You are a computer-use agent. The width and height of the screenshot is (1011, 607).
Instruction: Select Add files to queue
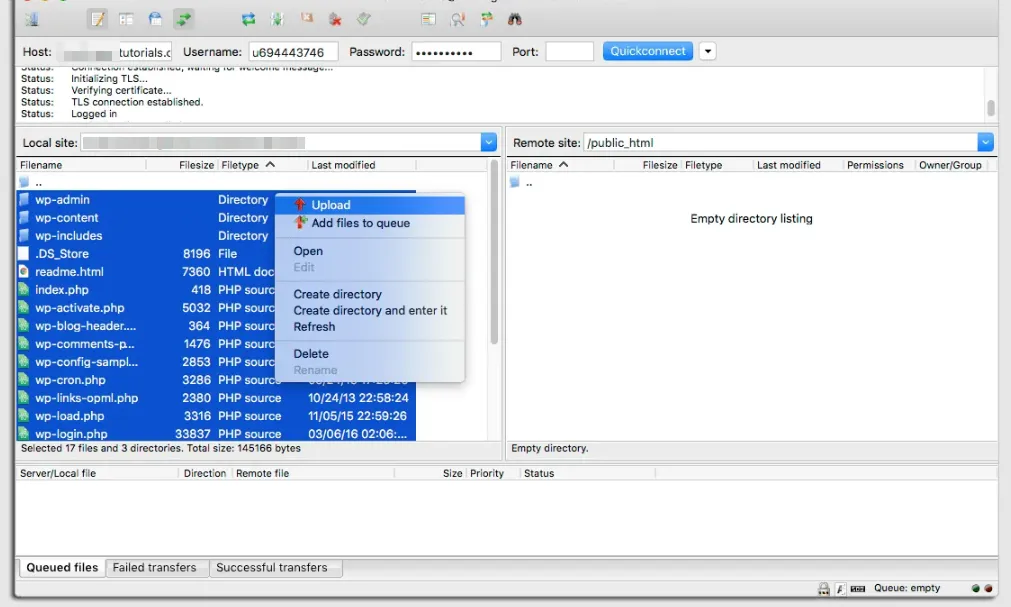click(x=370, y=223)
